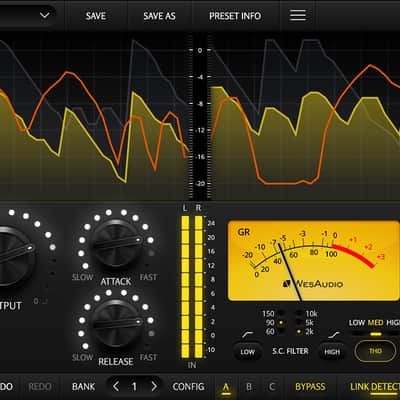Click the SAVE preset button
400x400 pixels.
pyautogui.click(x=96, y=16)
